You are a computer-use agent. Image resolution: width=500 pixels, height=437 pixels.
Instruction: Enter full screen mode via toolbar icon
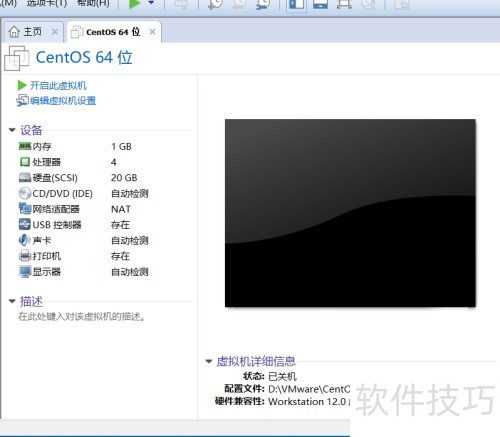point(344,3)
